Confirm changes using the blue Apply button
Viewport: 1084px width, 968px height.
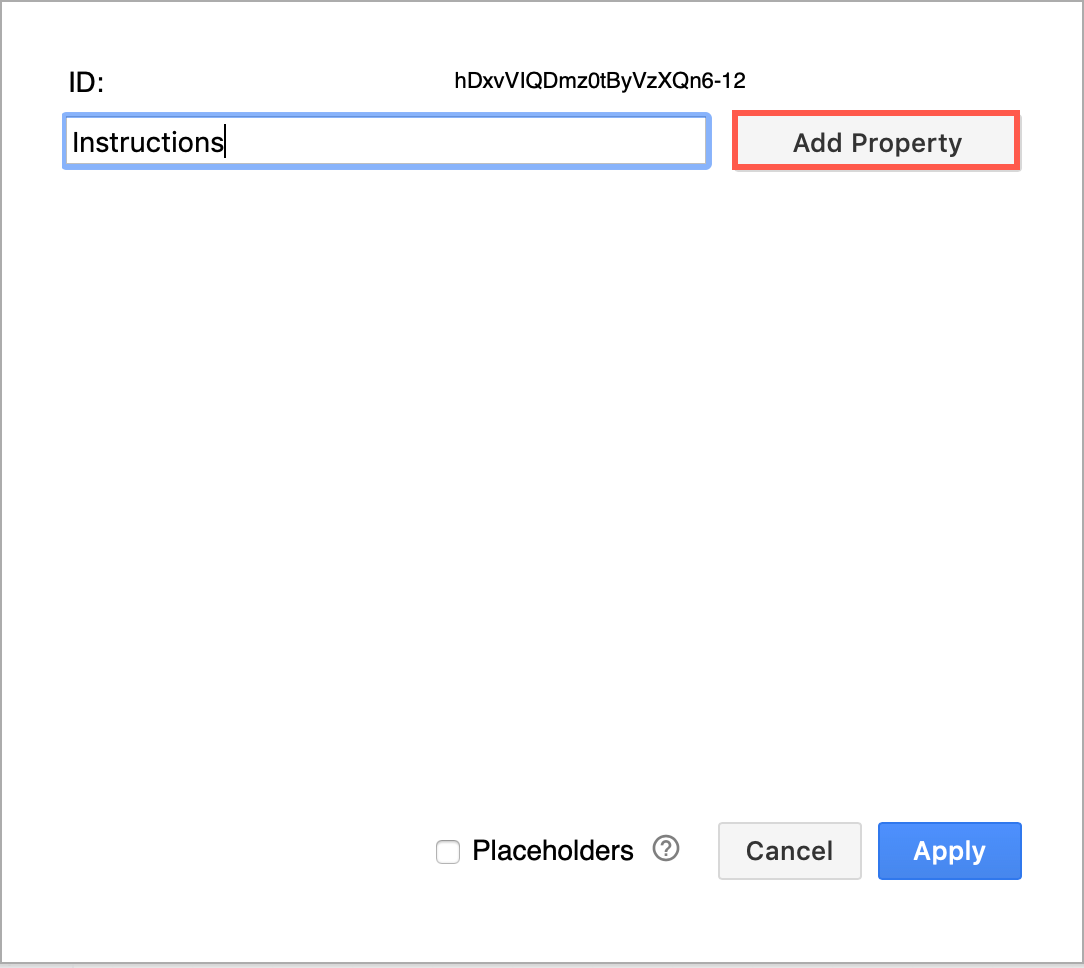(x=948, y=850)
